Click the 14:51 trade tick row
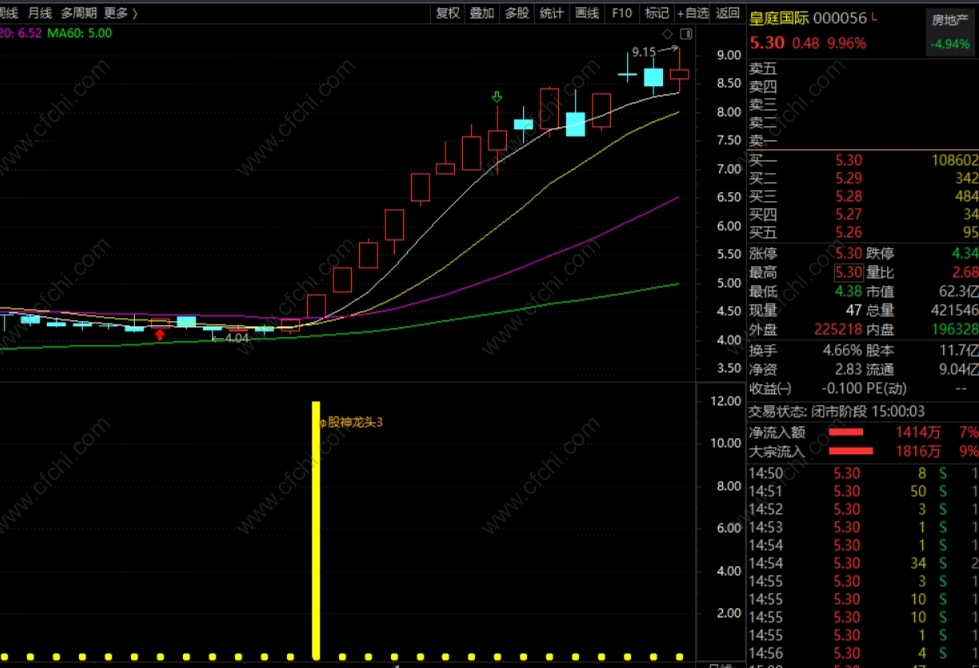The height and width of the screenshot is (668, 979). (863, 491)
